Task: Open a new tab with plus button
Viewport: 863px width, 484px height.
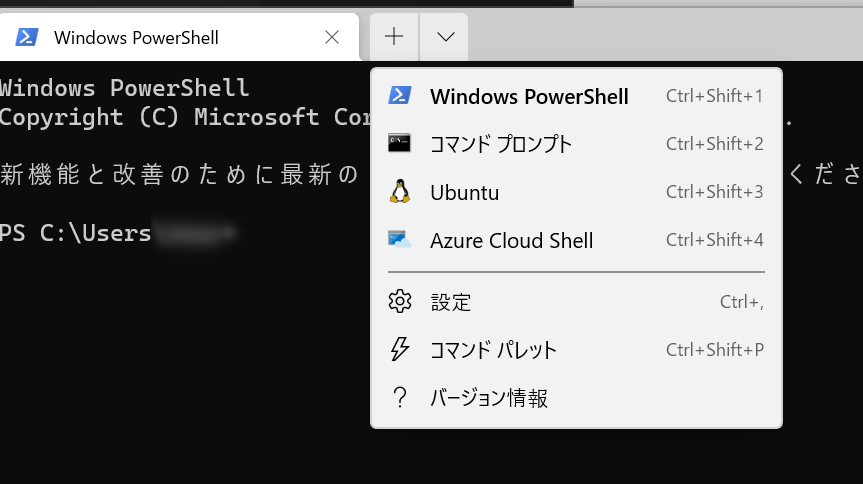Action: 394,37
